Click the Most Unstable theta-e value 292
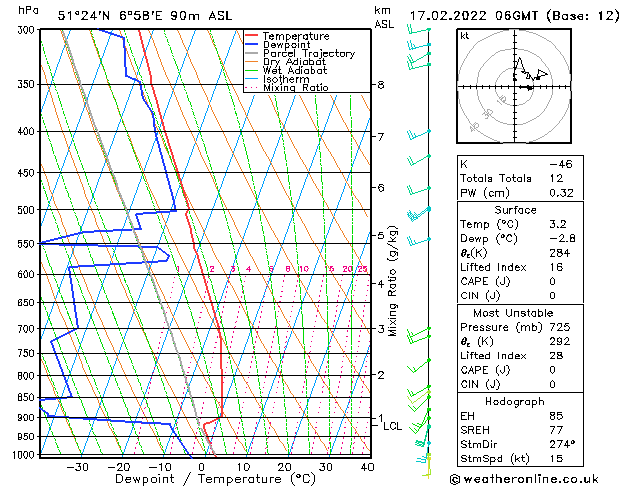Image resolution: width=629 pixels, height=486 pixels. click(x=560, y=341)
